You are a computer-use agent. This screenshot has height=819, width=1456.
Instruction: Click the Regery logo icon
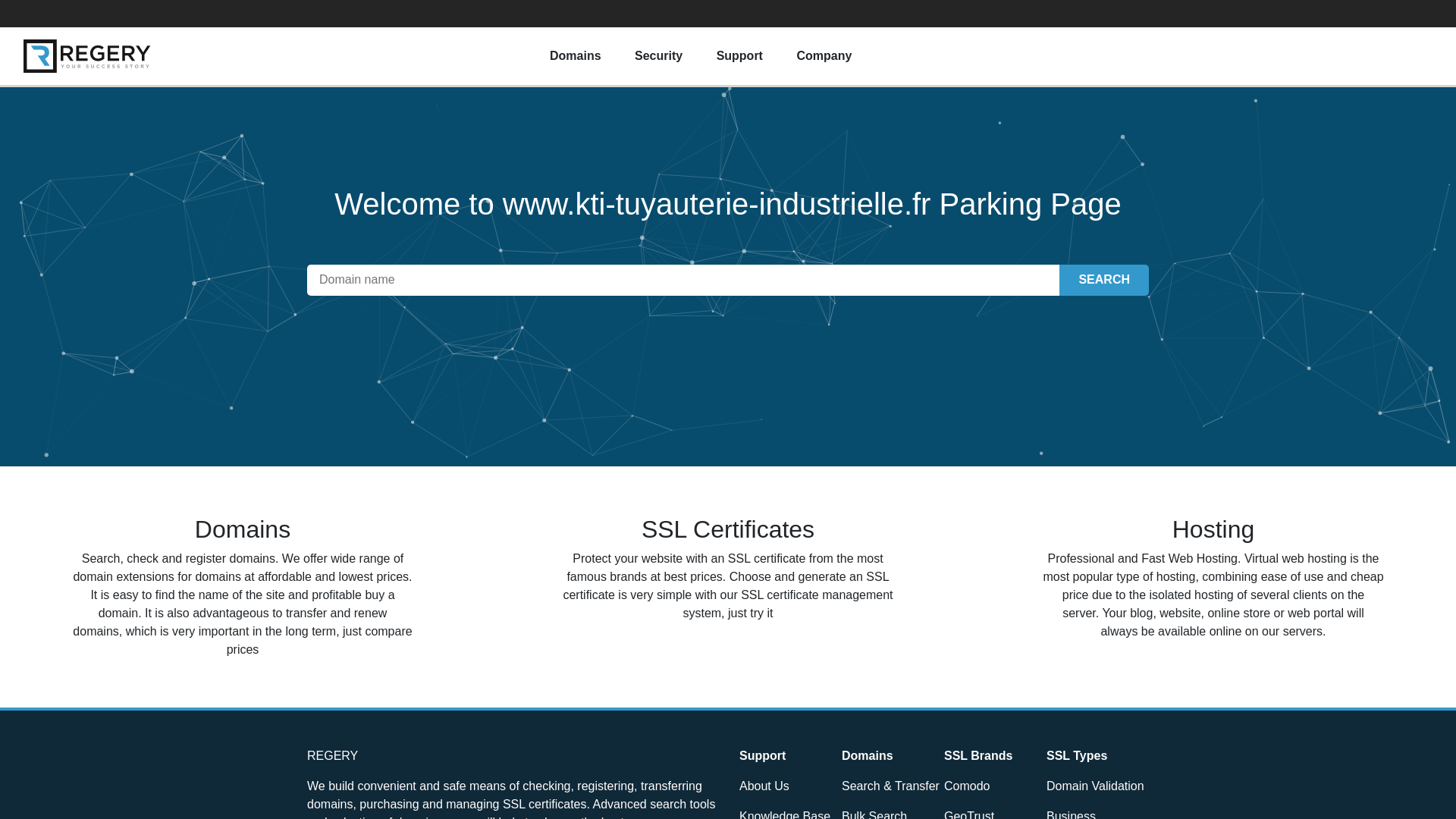coord(40,56)
